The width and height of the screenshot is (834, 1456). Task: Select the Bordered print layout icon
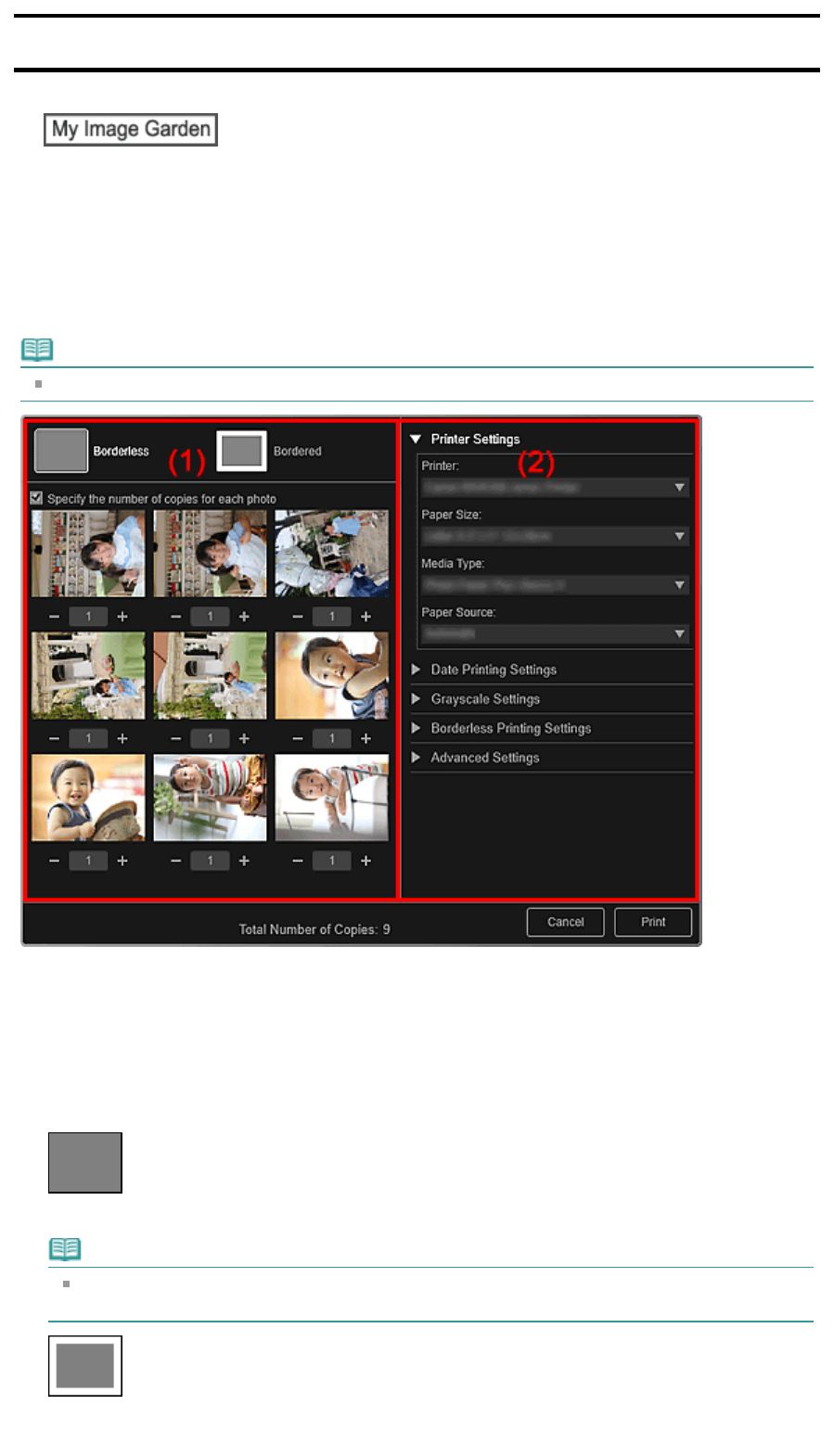[x=242, y=451]
